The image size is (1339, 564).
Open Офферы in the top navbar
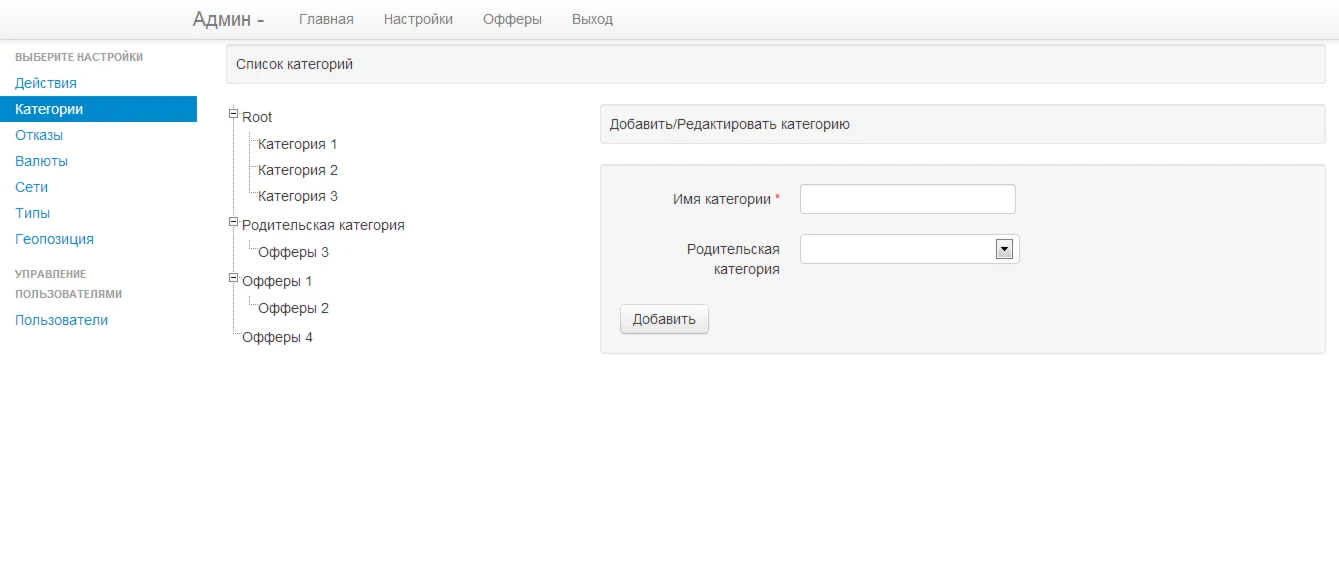point(512,19)
